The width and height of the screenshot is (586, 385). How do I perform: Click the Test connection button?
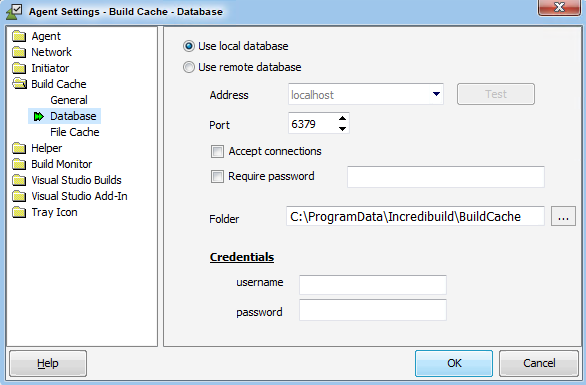pyautogui.click(x=496, y=94)
